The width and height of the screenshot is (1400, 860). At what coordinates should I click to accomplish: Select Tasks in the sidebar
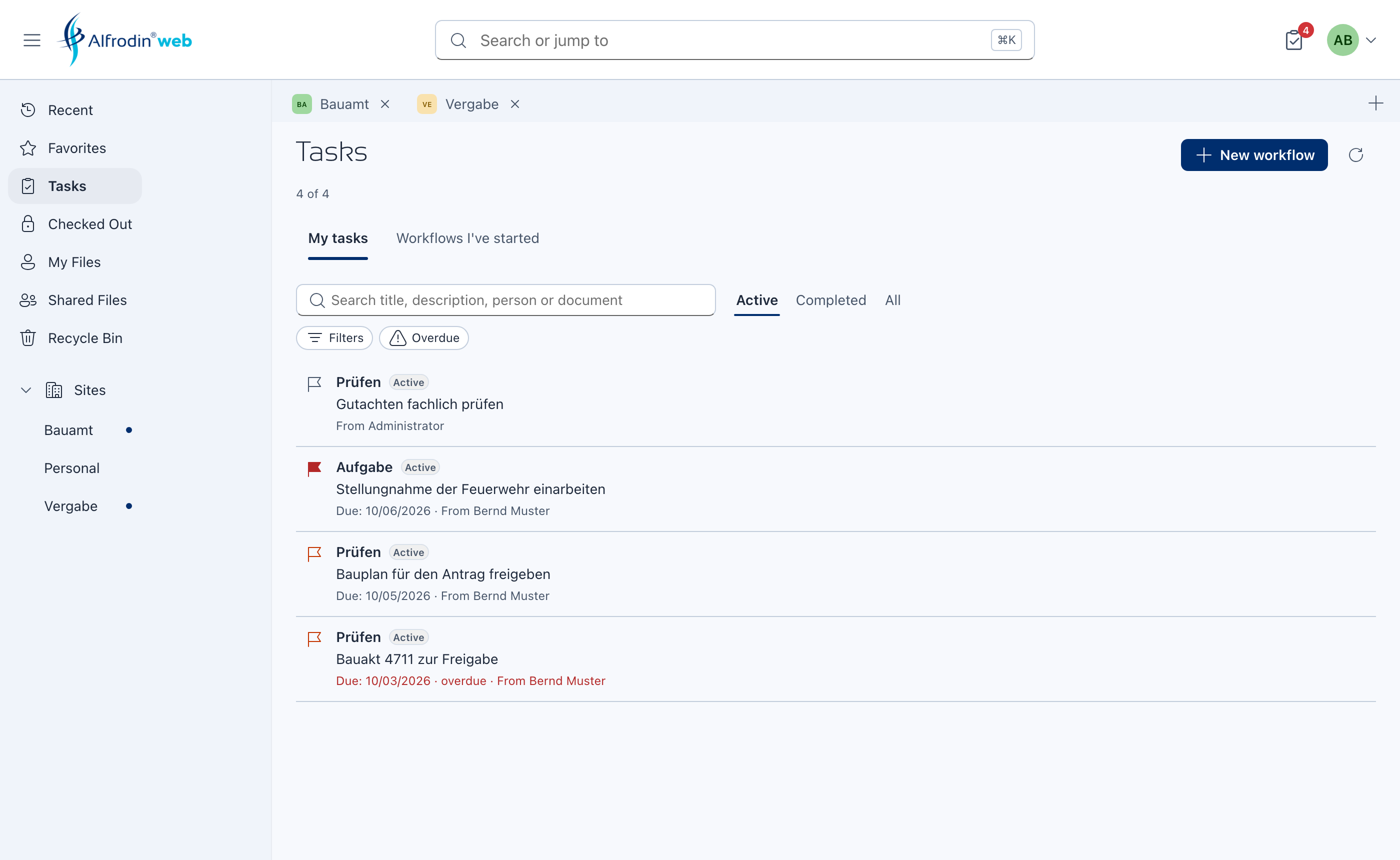[75, 186]
